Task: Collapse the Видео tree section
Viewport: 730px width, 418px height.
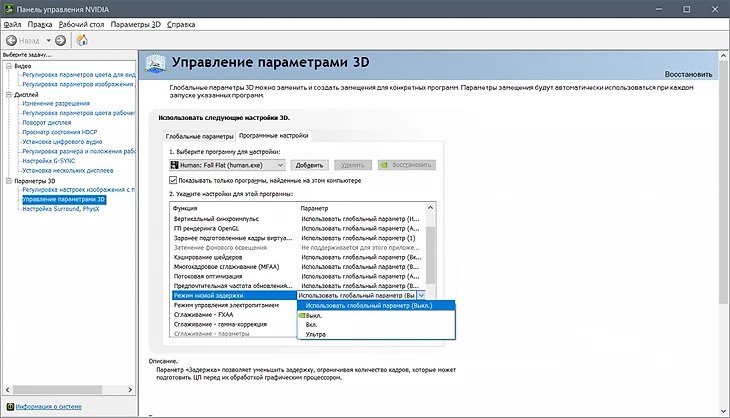Action: pyautogui.click(x=6, y=66)
